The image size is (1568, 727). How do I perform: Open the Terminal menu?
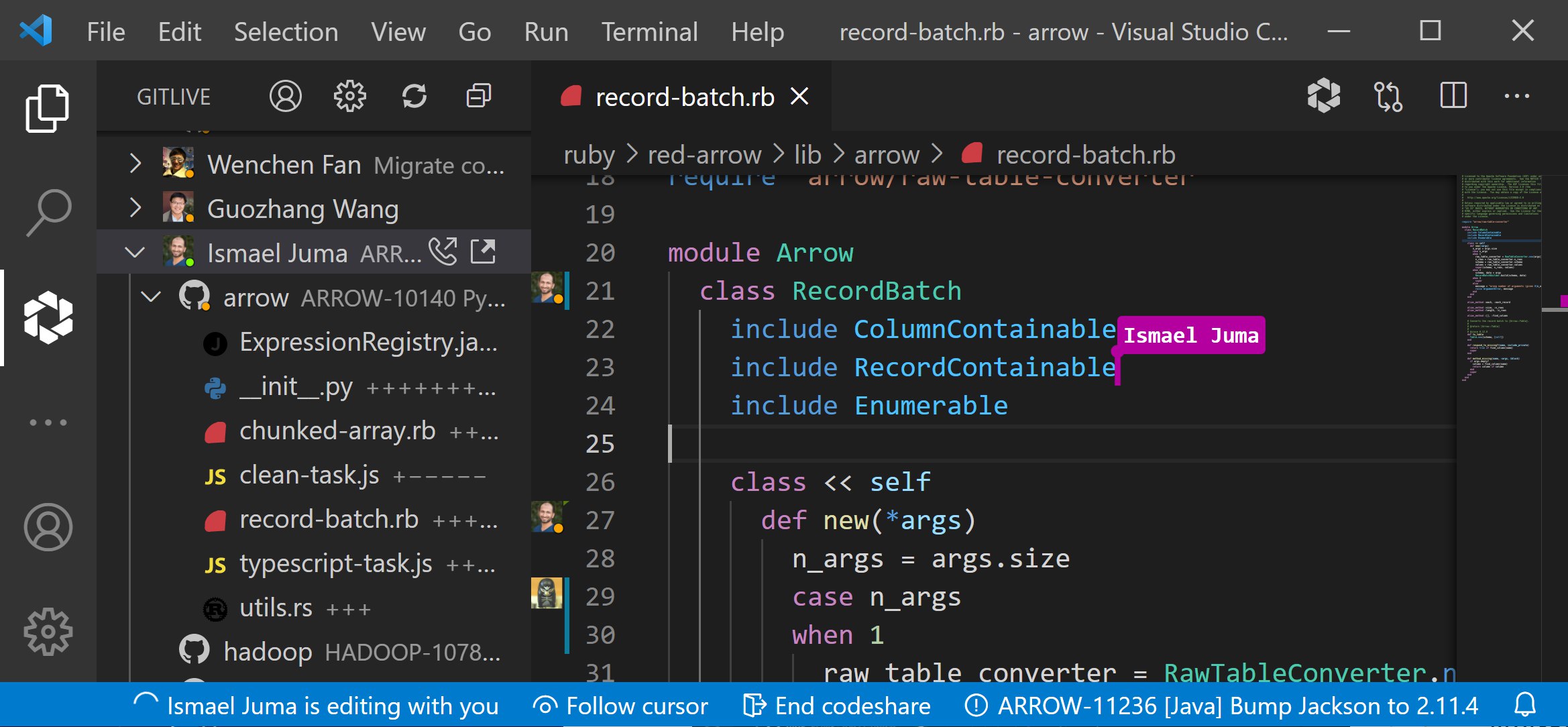[x=650, y=32]
